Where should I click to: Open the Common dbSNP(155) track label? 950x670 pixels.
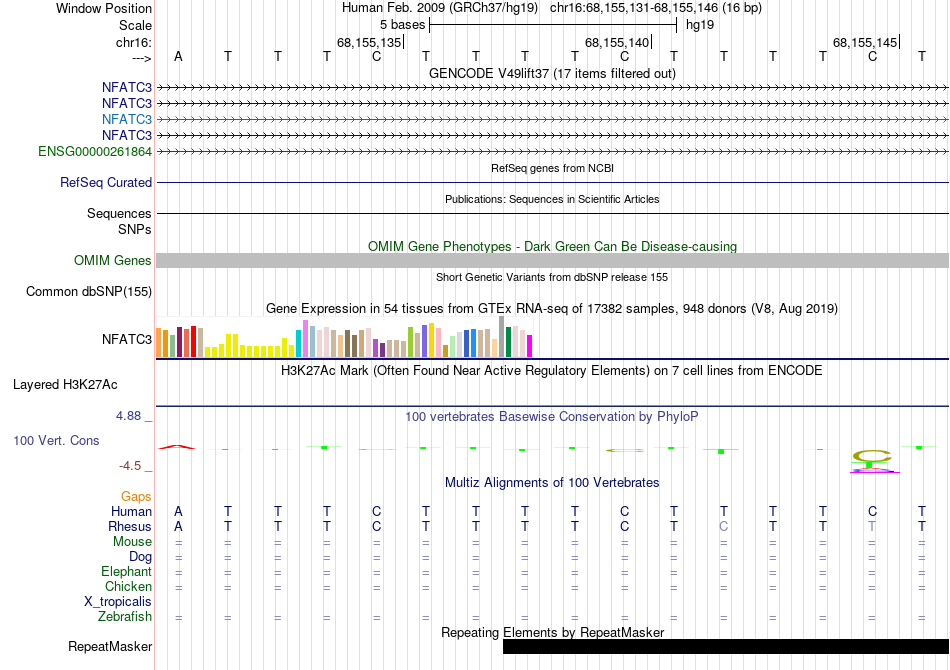point(88,291)
